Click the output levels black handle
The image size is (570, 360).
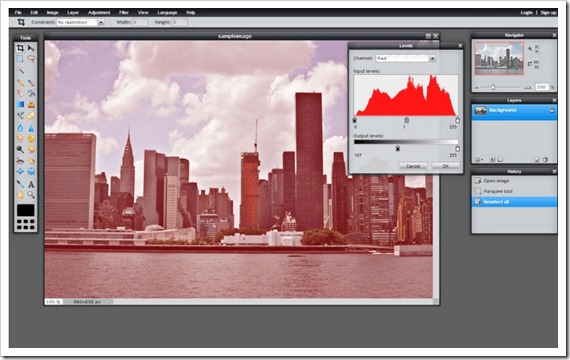tap(398, 148)
